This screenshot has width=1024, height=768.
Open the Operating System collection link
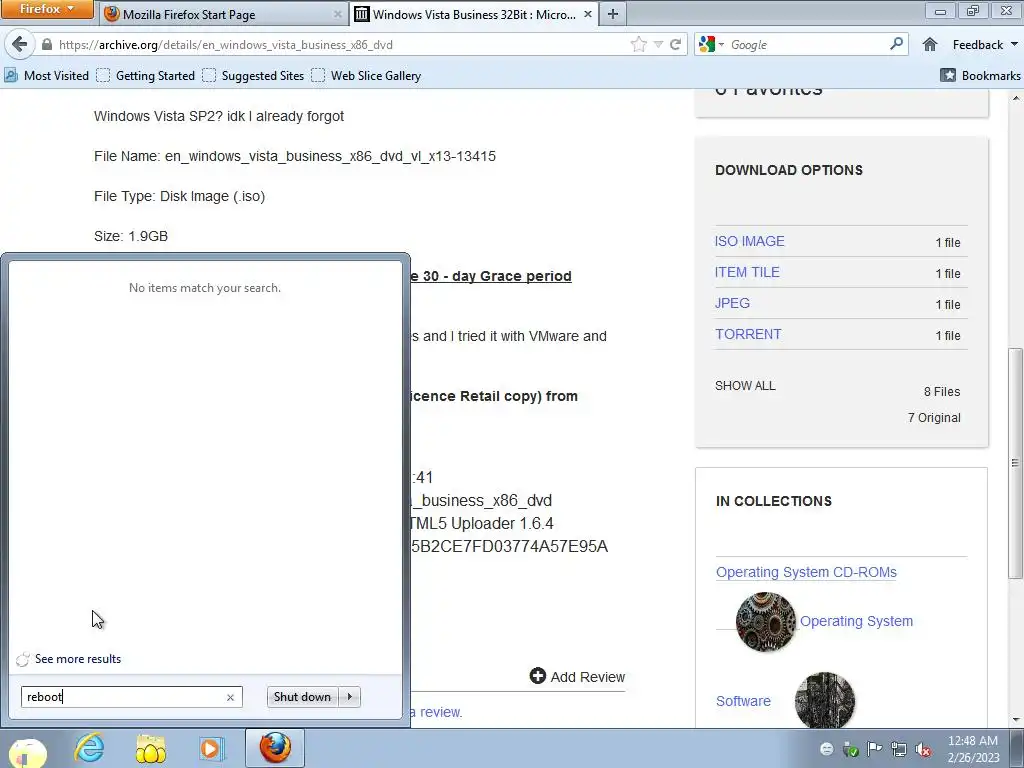click(856, 621)
